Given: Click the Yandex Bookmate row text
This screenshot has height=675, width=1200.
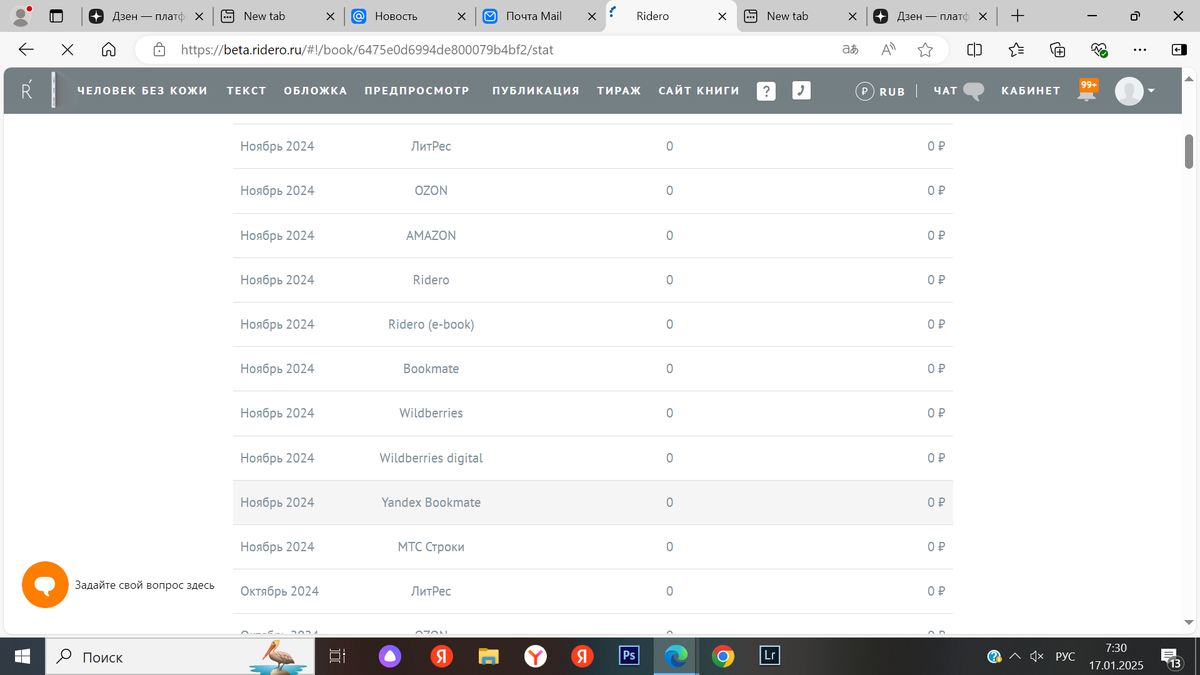Looking at the screenshot, I should click(x=431, y=502).
